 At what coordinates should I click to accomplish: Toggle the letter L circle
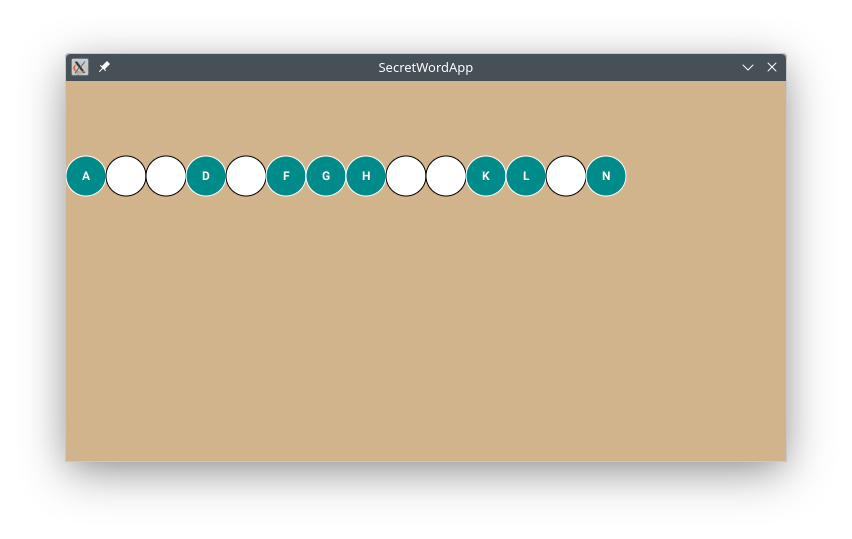click(x=526, y=176)
